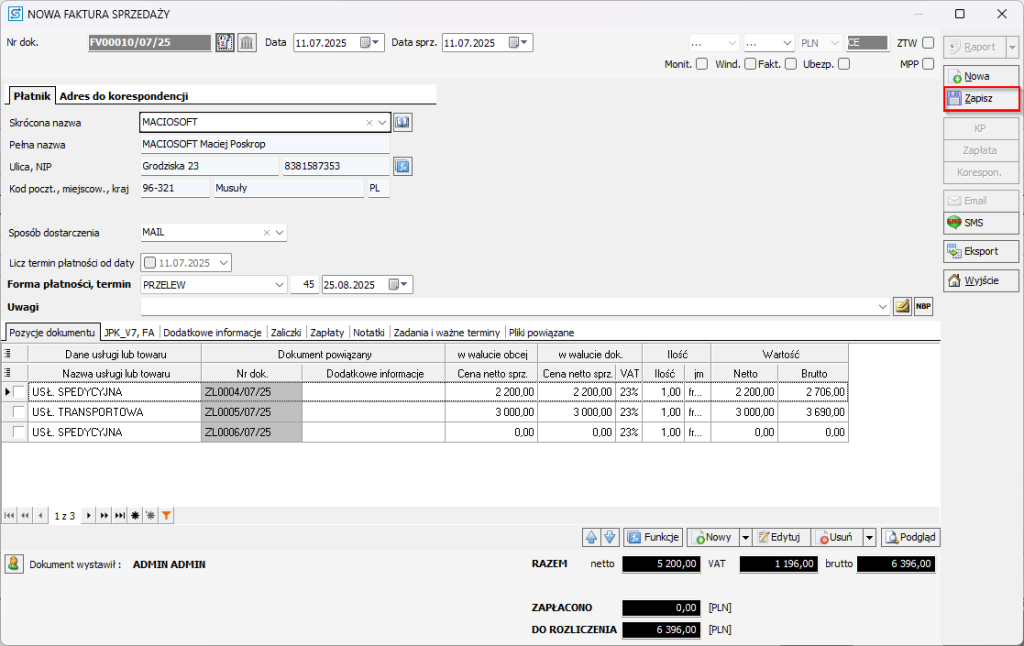Go to next record in grid navigator

(x=88, y=515)
